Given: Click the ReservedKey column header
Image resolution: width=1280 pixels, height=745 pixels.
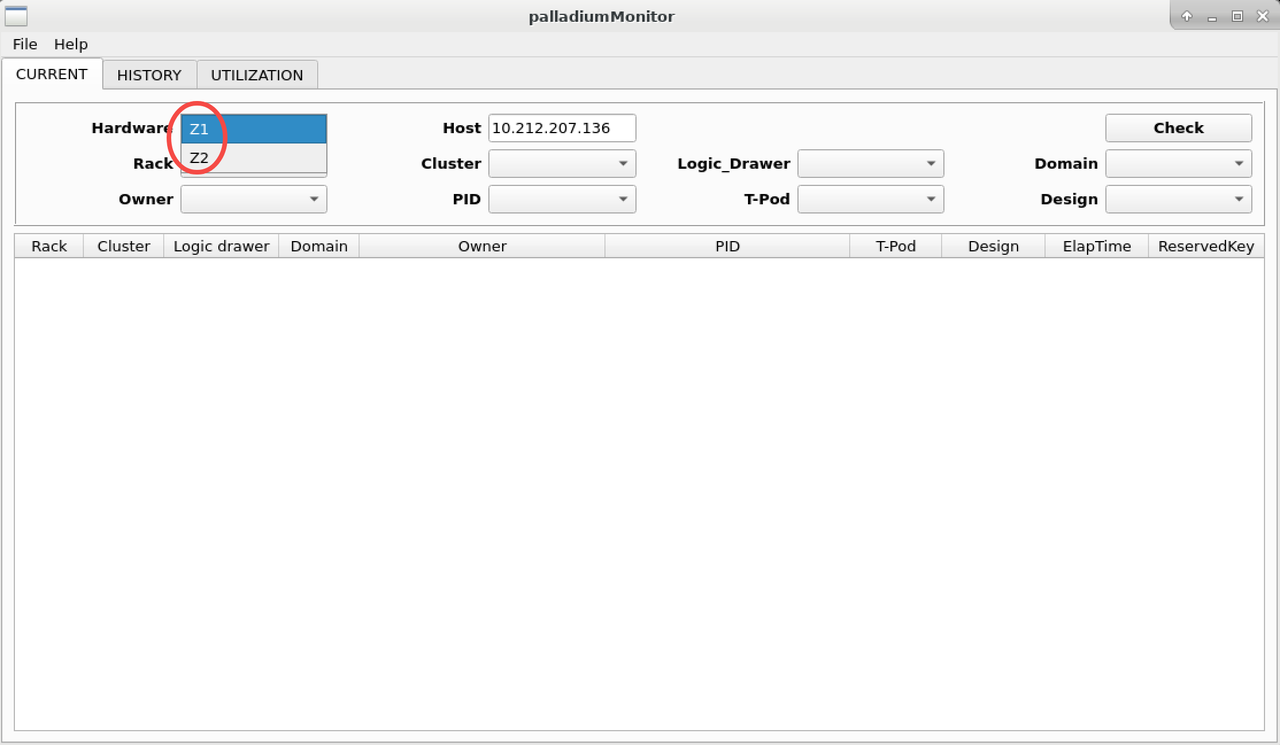Looking at the screenshot, I should (x=1206, y=246).
